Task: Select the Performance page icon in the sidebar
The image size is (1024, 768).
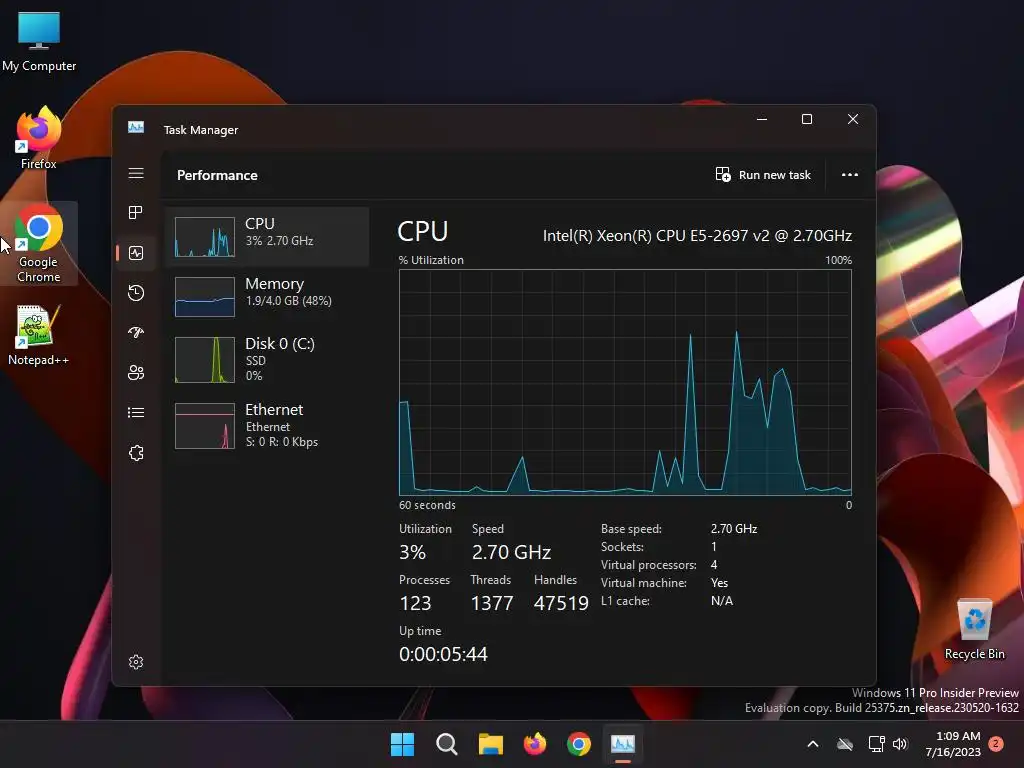Action: coord(136,253)
